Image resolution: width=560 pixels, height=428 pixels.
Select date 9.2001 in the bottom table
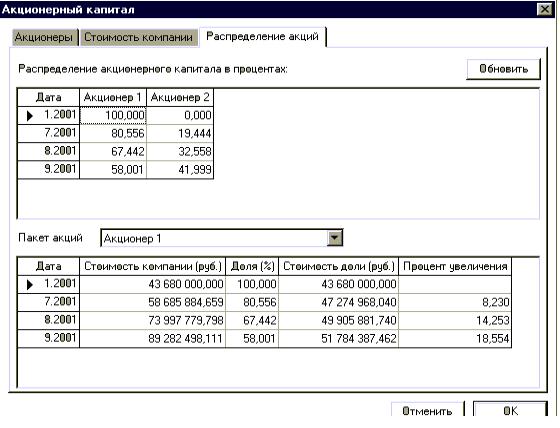pyautogui.click(x=49, y=338)
